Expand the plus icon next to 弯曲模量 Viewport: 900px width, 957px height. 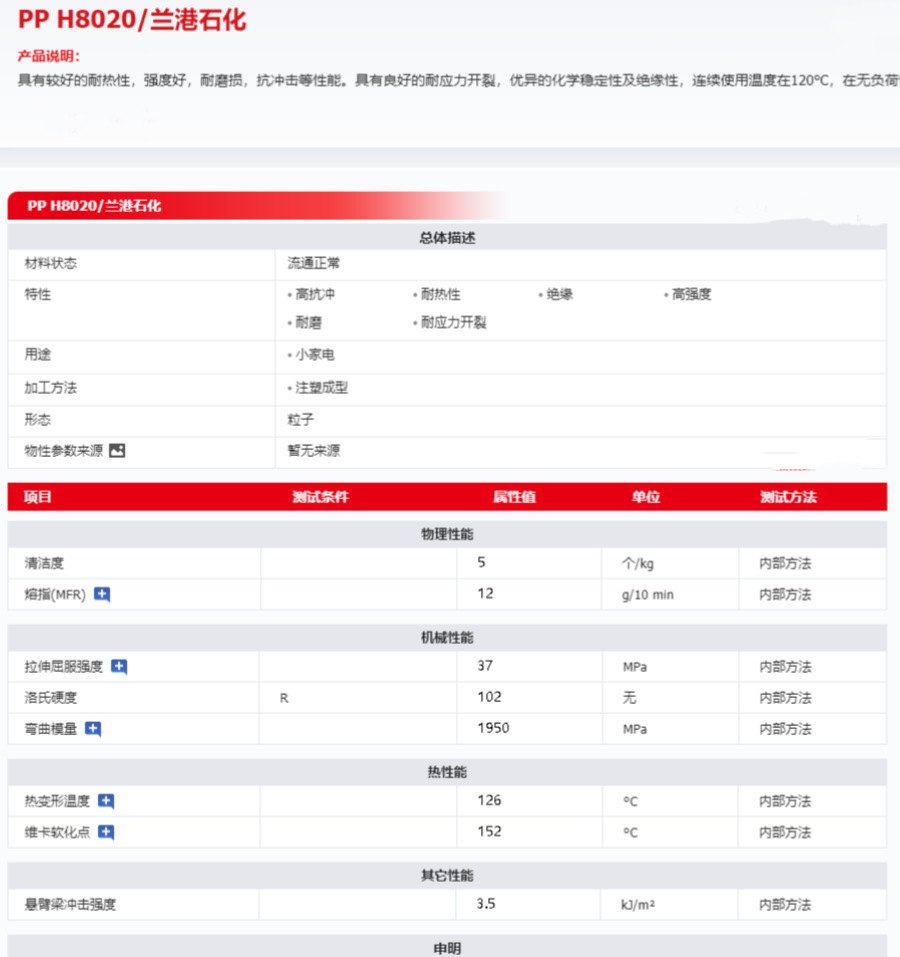pyautogui.click(x=93, y=728)
